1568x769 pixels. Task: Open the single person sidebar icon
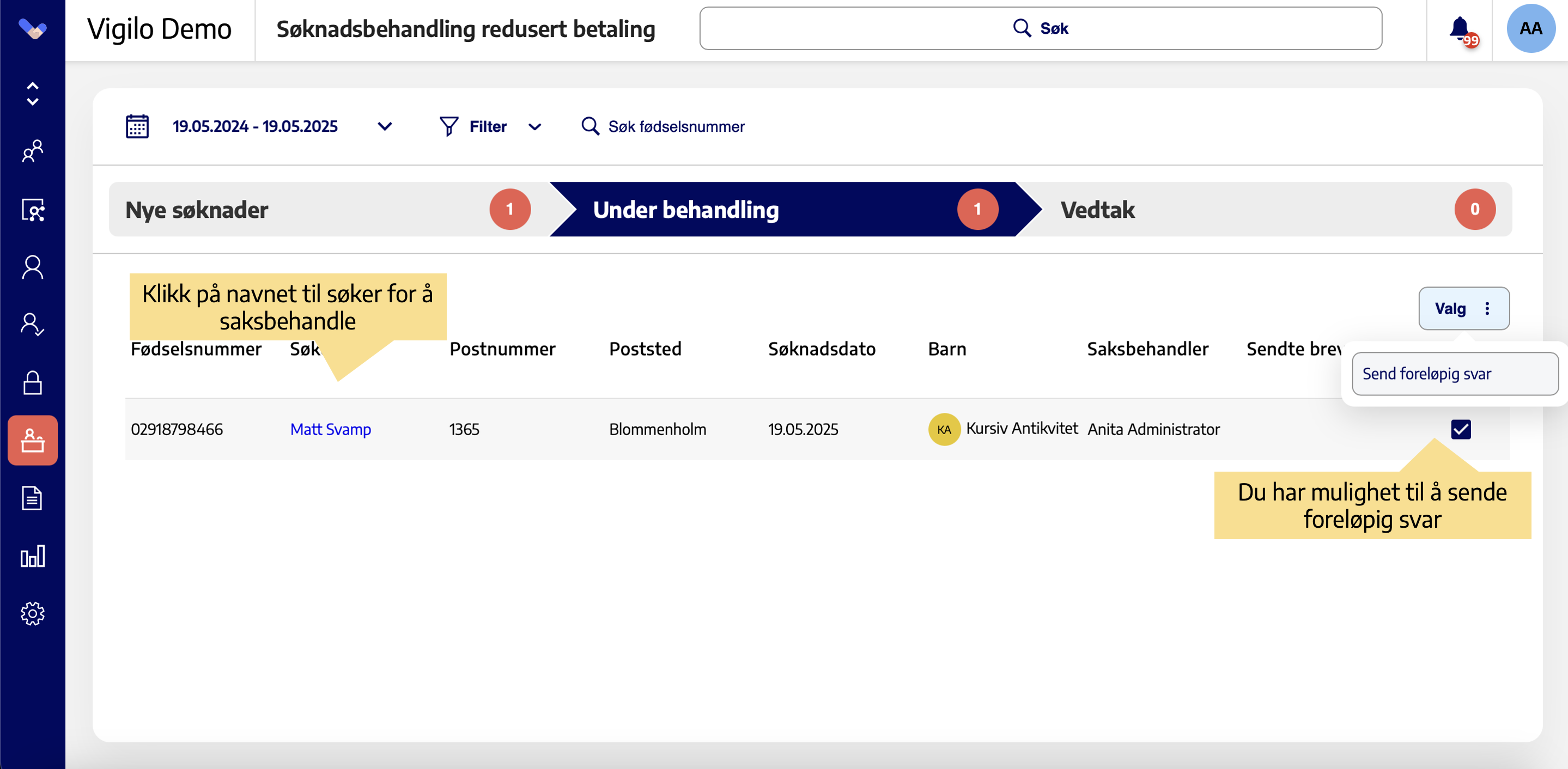(x=32, y=267)
